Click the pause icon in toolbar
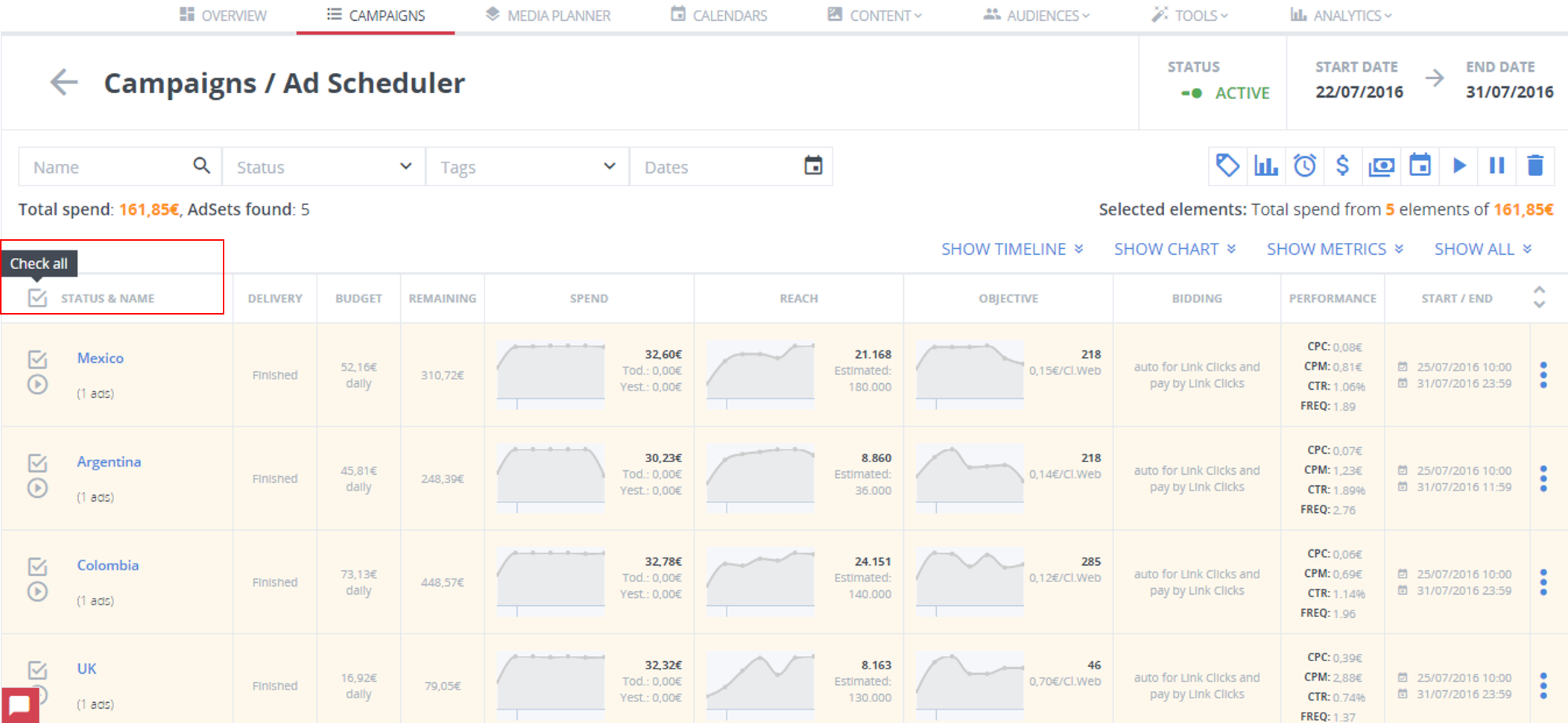Image resolution: width=1568 pixels, height=723 pixels. (1497, 165)
